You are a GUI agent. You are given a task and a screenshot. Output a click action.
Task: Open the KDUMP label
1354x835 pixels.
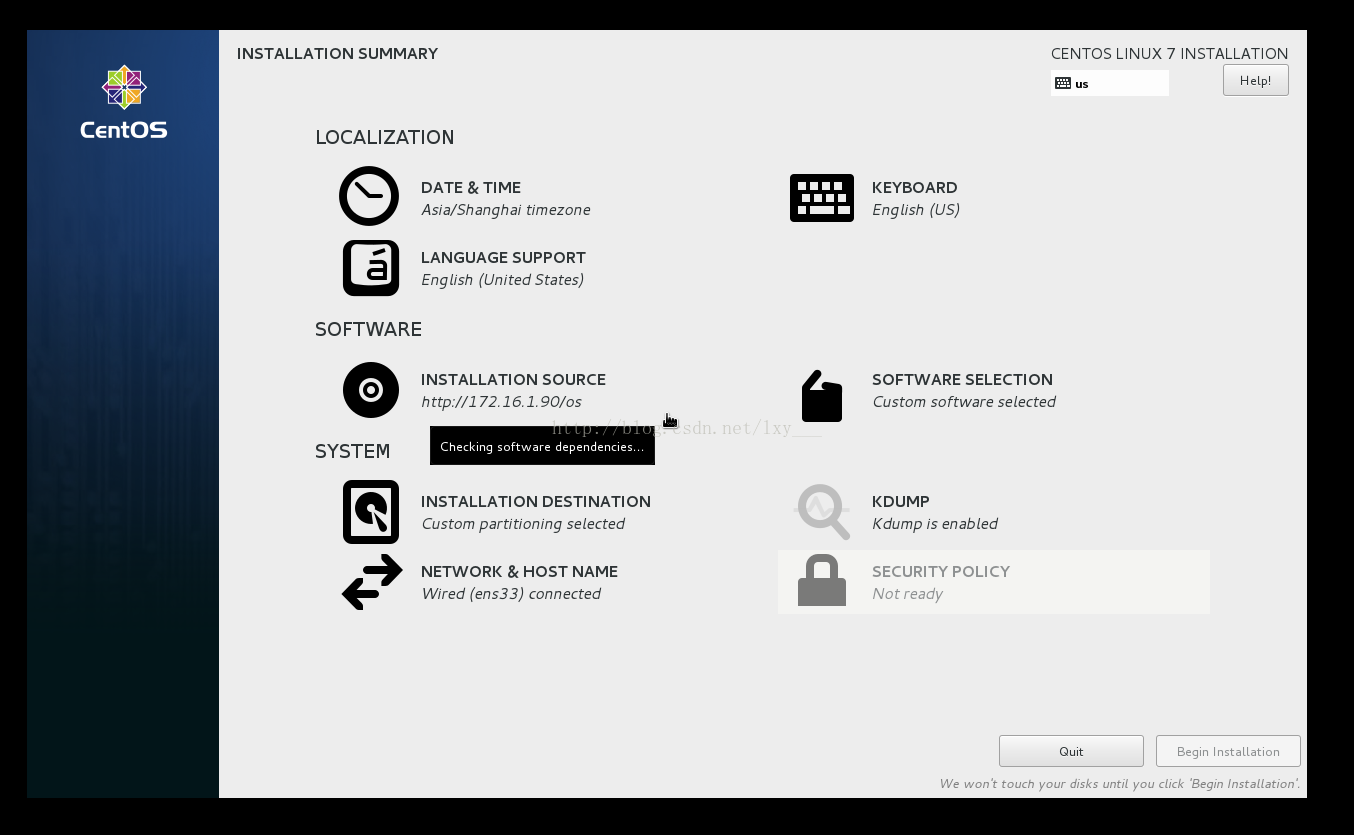(x=901, y=502)
